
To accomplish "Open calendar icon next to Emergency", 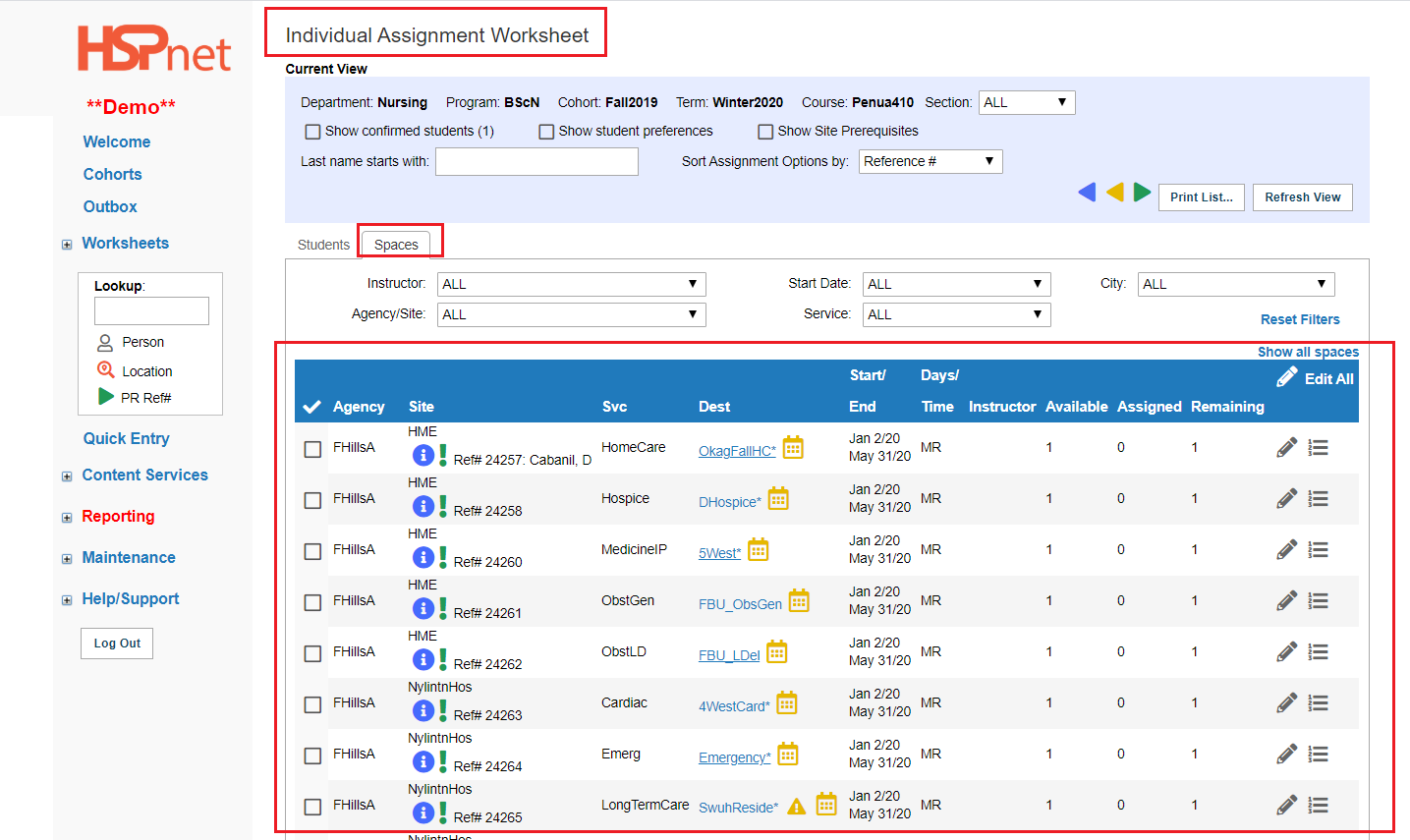I will click(x=788, y=755).
